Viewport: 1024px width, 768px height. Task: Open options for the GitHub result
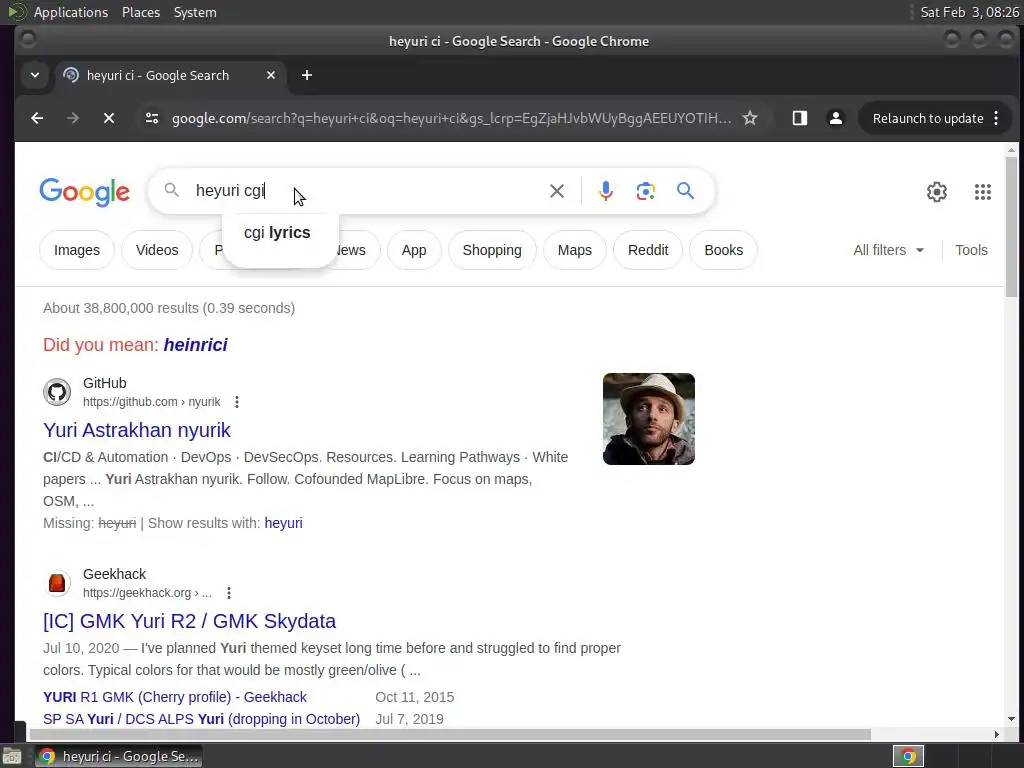click(237, 402)
